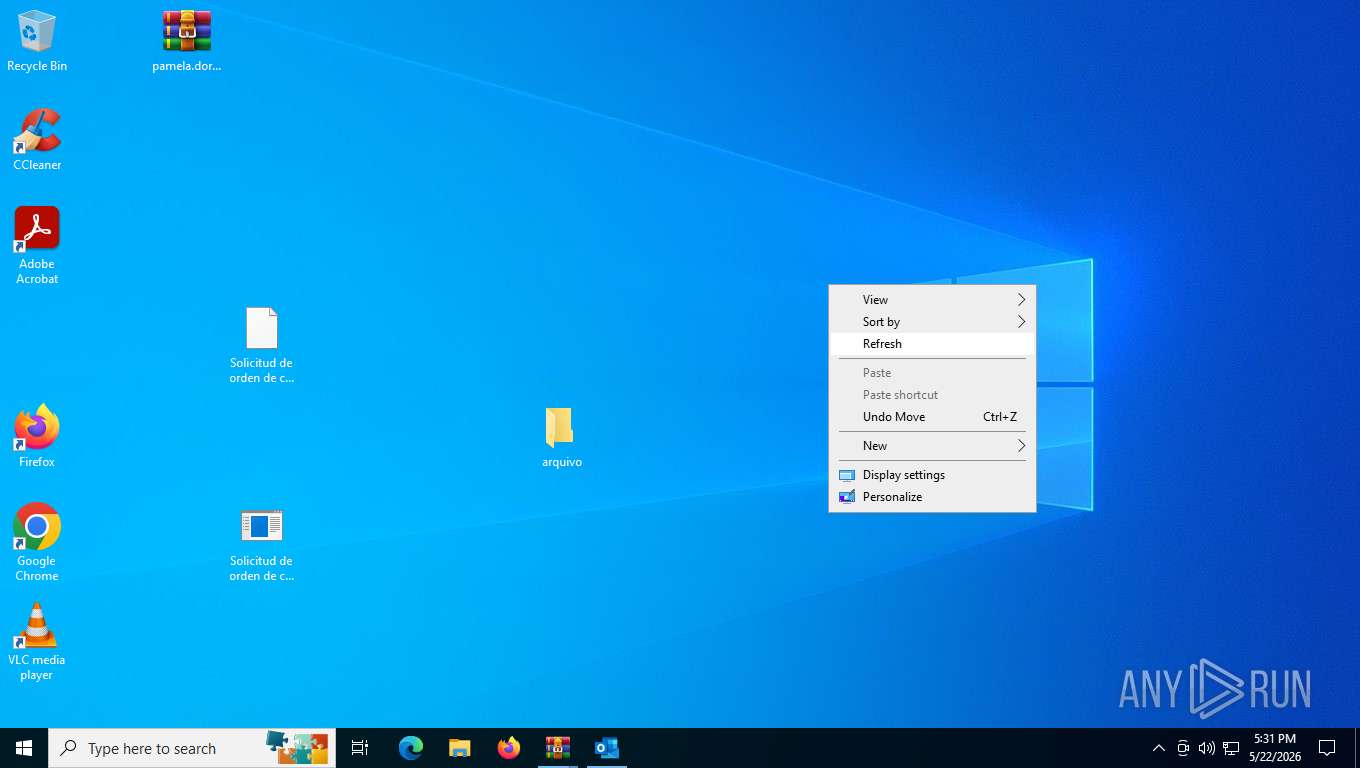Image resolution: width=1360 pixels, height=768 pixels.
Task: Open the volume control in system tray
Action: (1207, 748)
